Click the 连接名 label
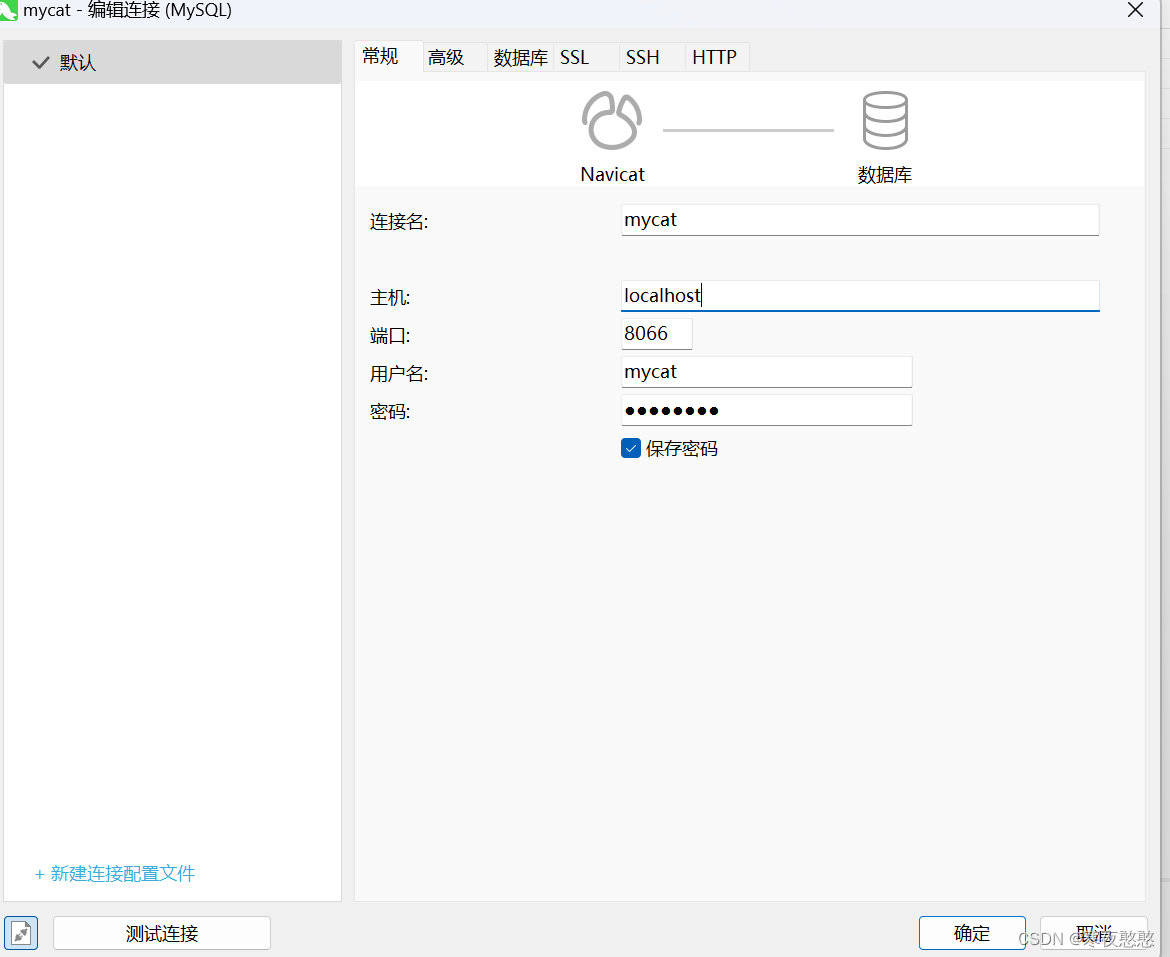The height and width of the screenshot is (957, 1170). tap(399, 222)
